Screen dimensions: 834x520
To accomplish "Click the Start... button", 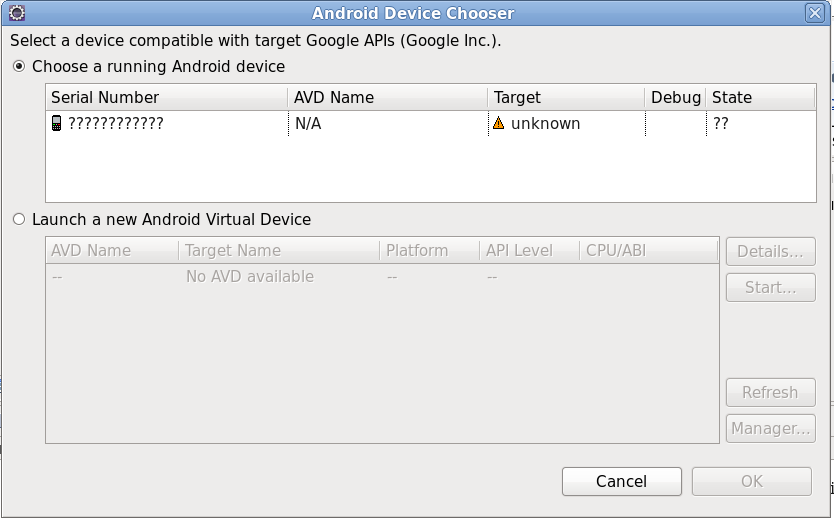I will (x=771, y=288).
